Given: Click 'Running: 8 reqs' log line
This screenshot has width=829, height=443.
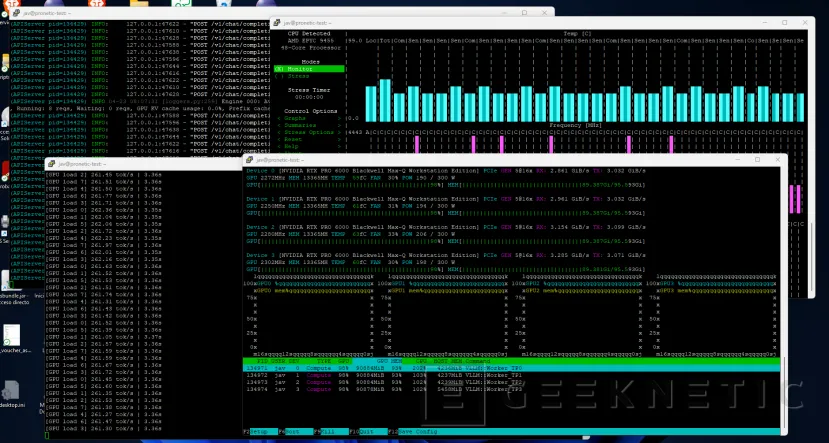Looking at the screenshot, I should (140, 108).
